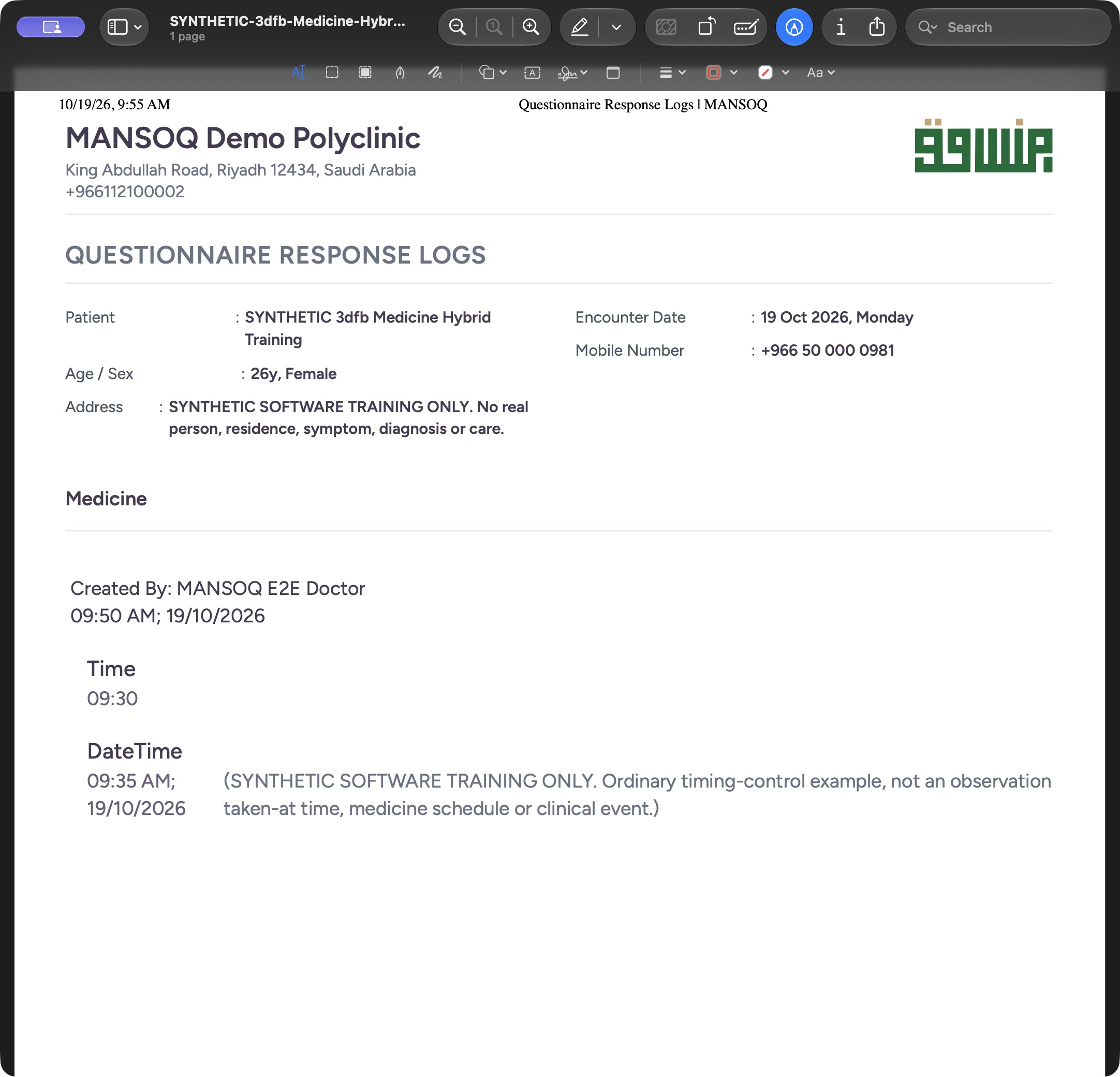Open the line Shape Style menu
Image resolution: width=1120 pixels, height=1077 pixels.
coord(672,72)
